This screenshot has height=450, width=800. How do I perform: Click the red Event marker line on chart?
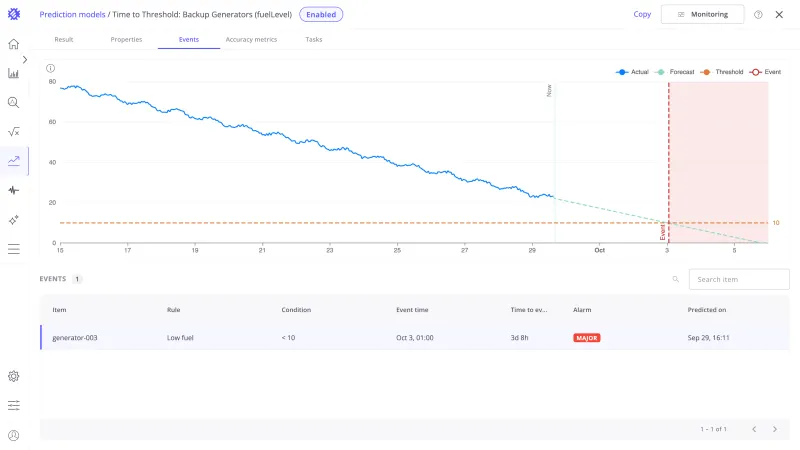pos(668,162)
